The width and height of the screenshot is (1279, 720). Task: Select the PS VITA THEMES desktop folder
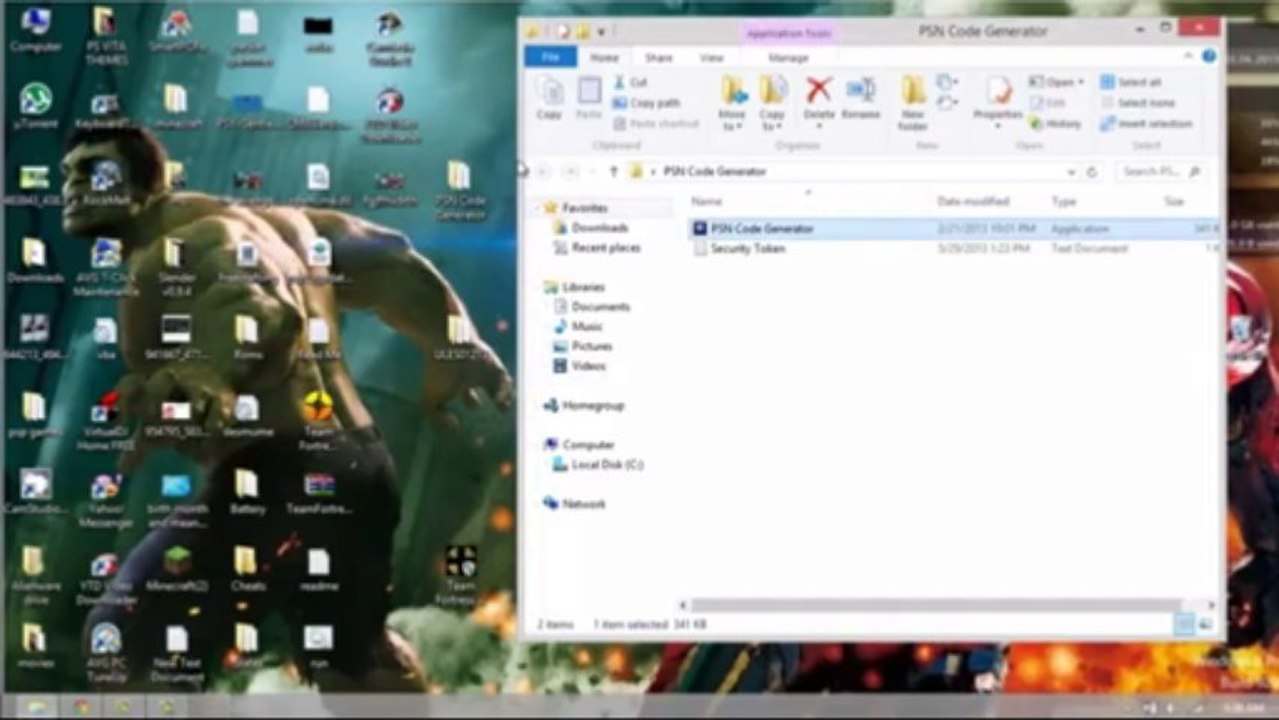tap(104, 35)
